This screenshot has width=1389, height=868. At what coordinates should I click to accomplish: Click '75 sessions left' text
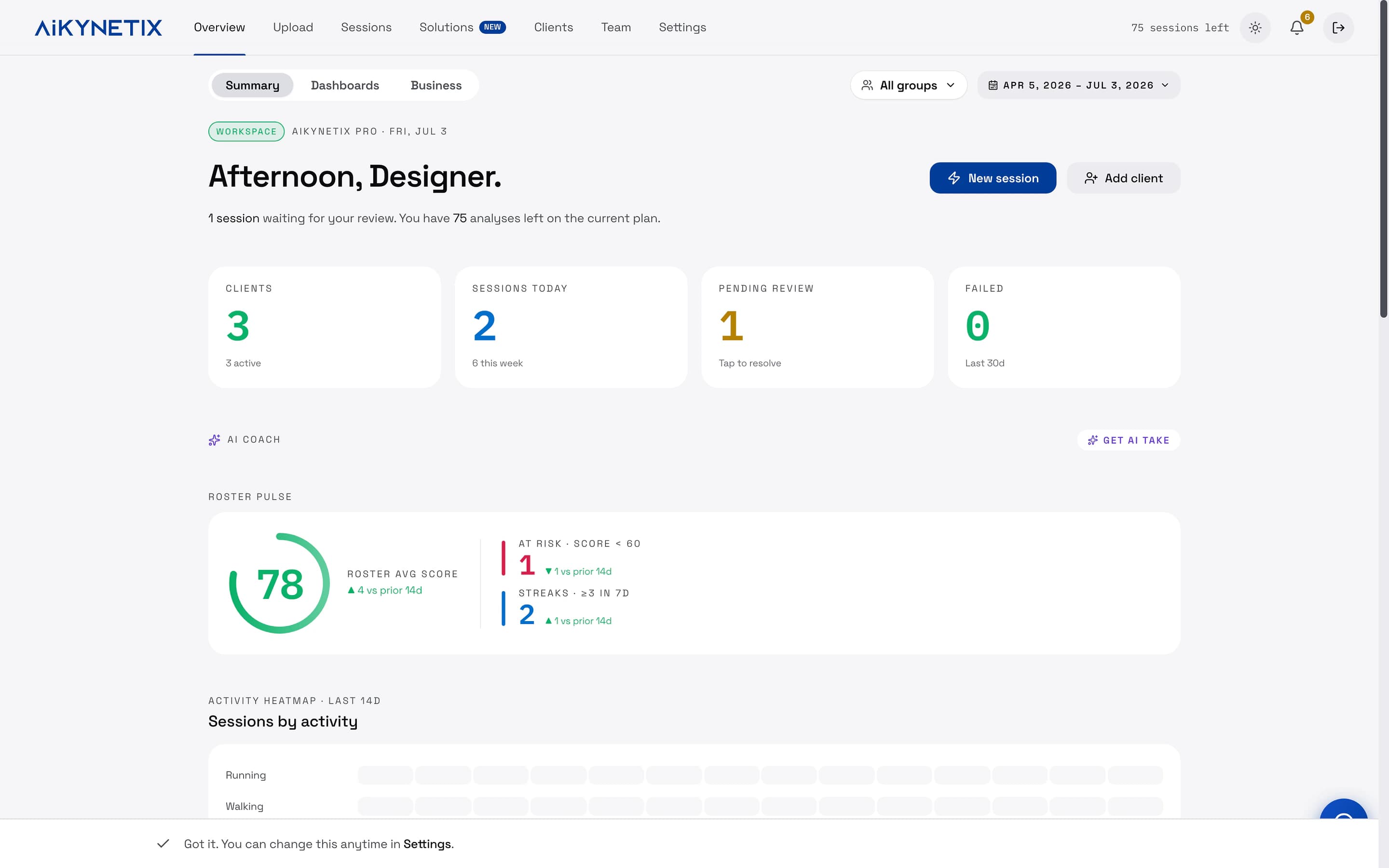[1180, 27]
